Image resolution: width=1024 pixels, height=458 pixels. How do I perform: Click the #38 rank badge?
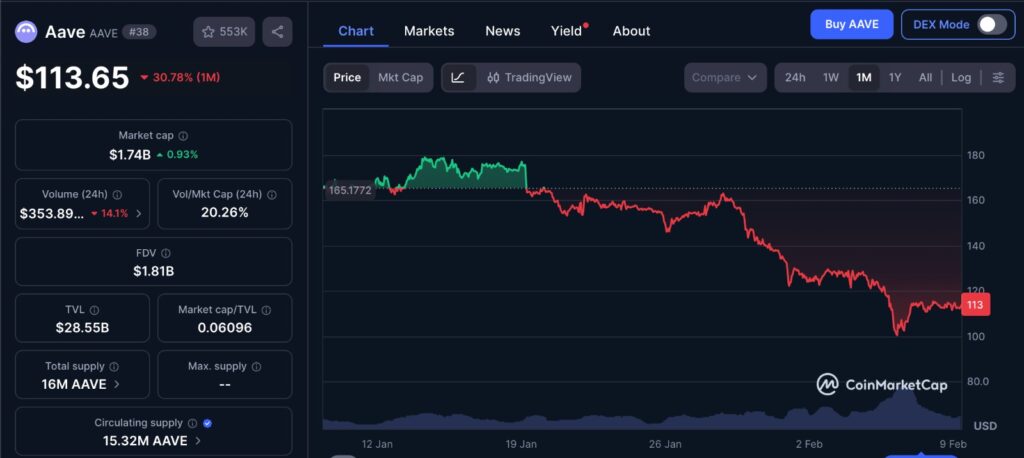click(138, 32)
